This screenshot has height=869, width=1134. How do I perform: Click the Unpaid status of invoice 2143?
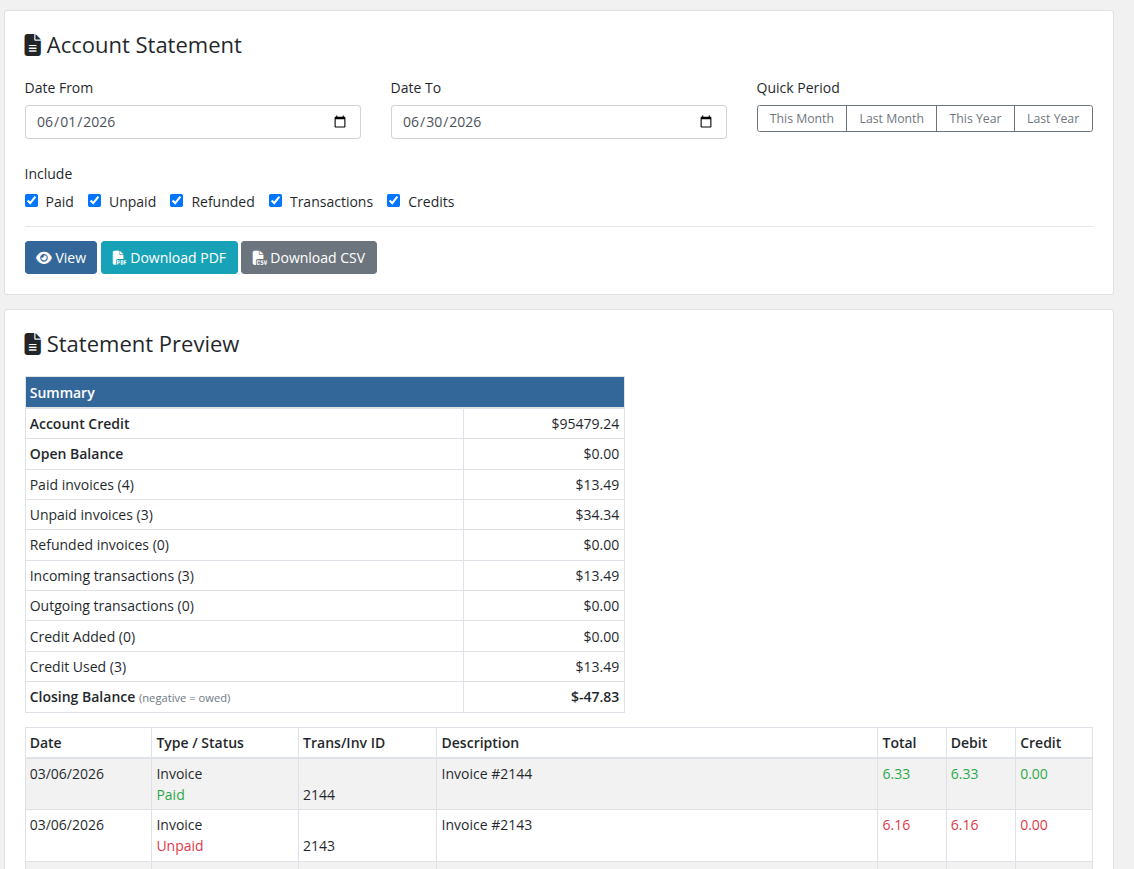click(179, 846)
